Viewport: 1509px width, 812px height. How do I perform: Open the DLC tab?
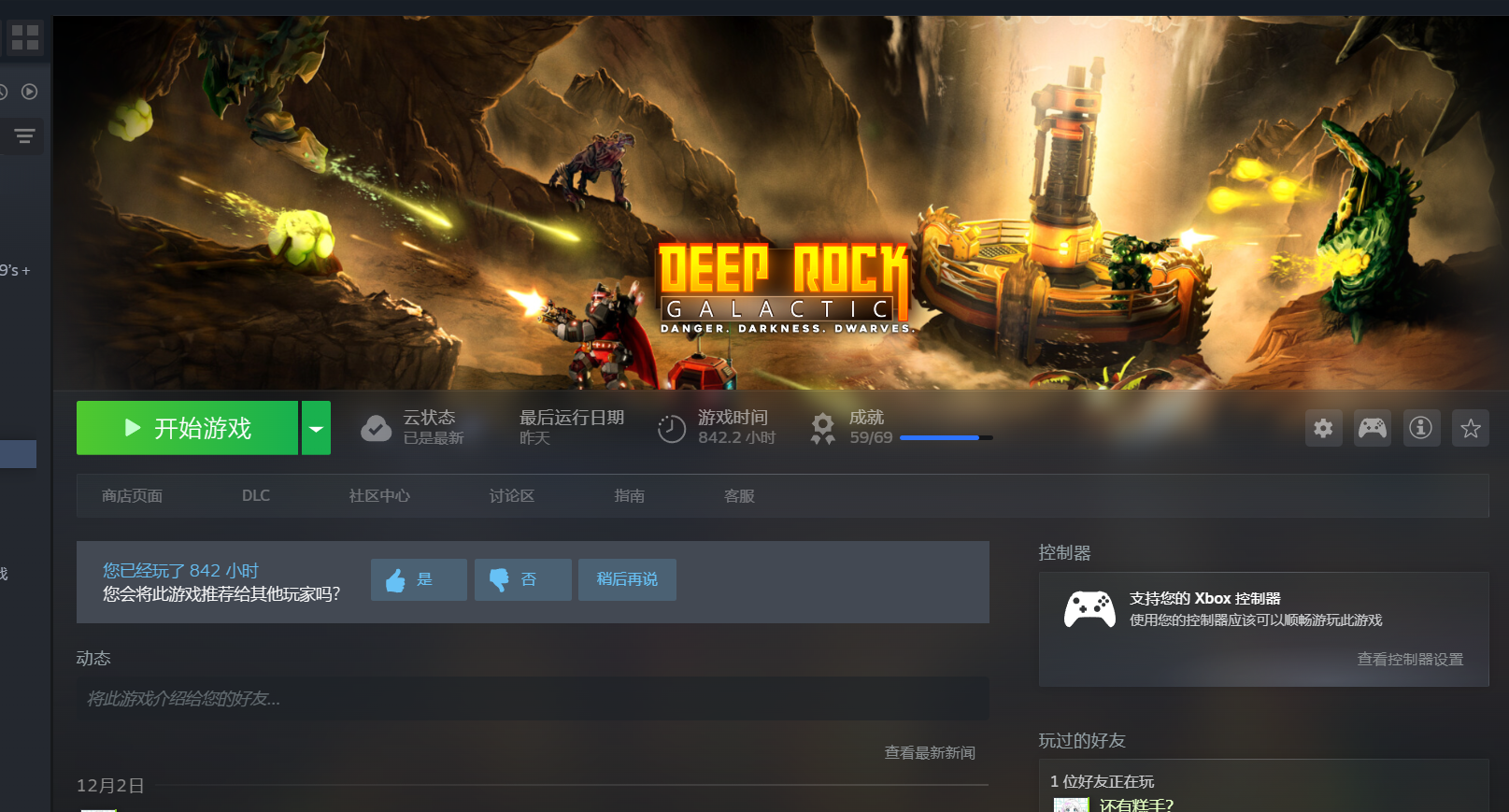[256, 496]
